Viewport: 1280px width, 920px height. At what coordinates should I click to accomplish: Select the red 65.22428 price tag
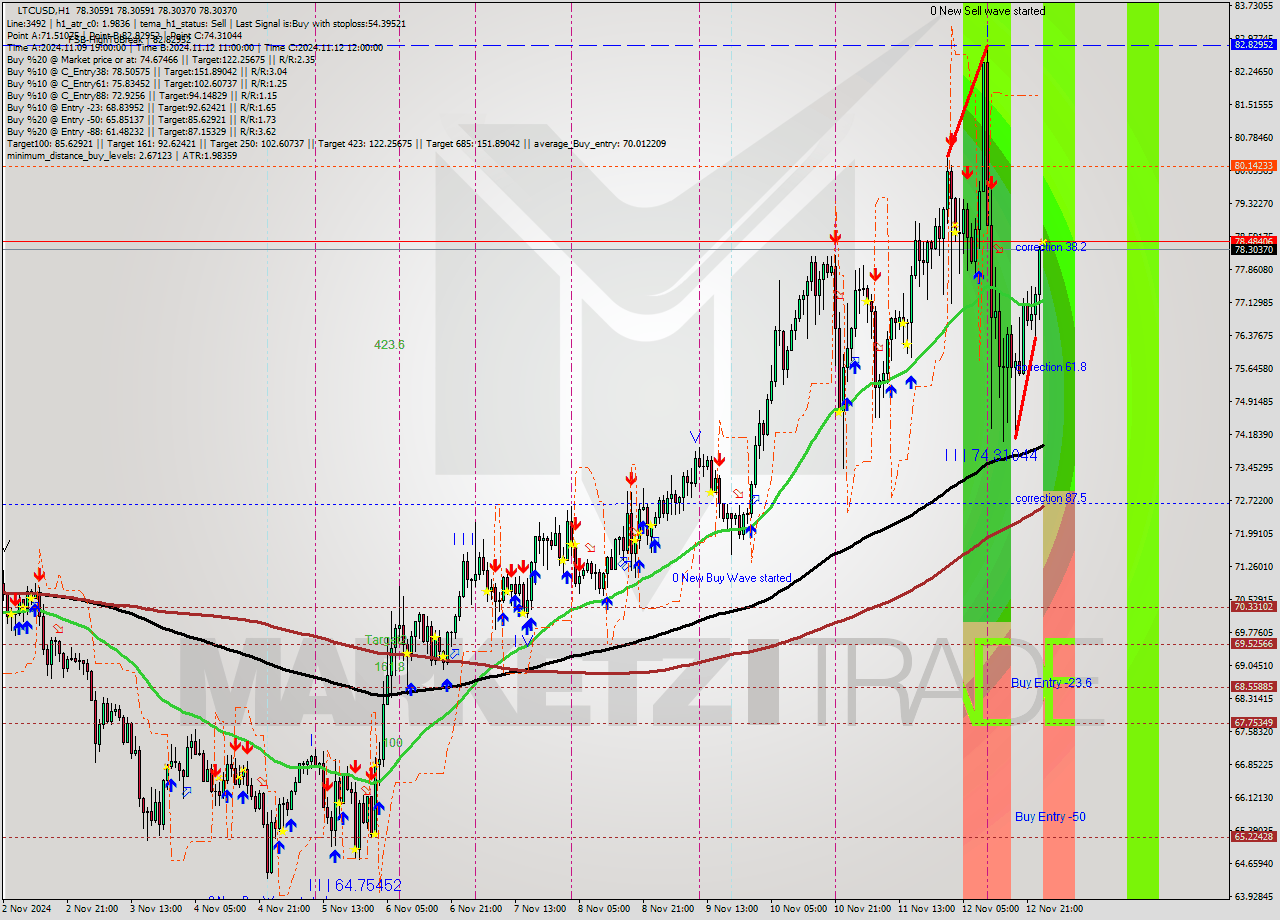pyautogui.click(x=1254, y=837)
